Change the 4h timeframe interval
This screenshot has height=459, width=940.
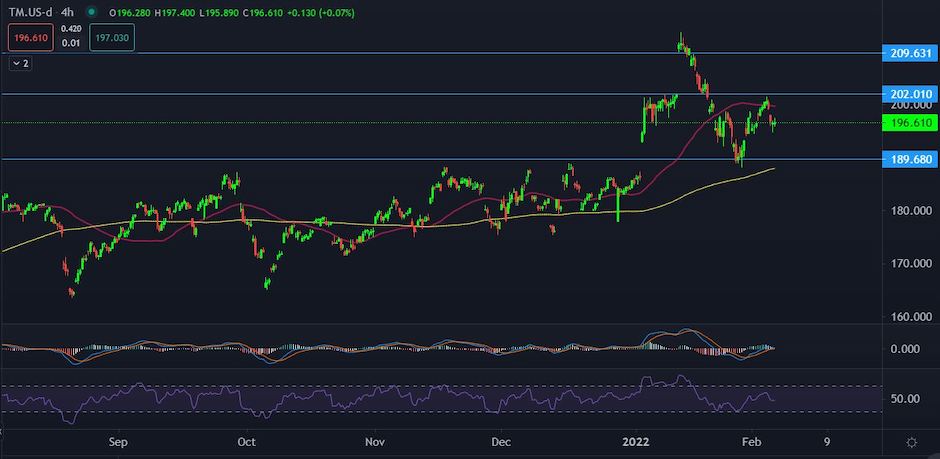(69, 12)
